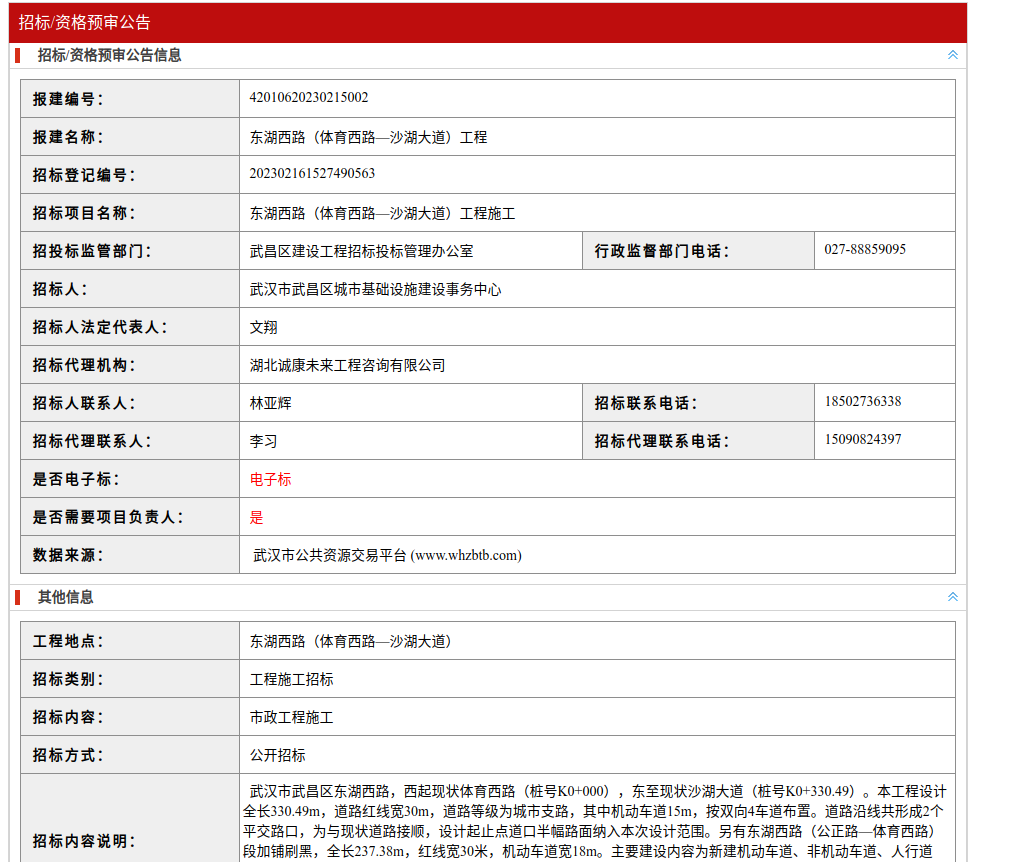Click the 工程地点 label cell
The height and width of the screenshot is (862, 1012).
tap(130, 641)
